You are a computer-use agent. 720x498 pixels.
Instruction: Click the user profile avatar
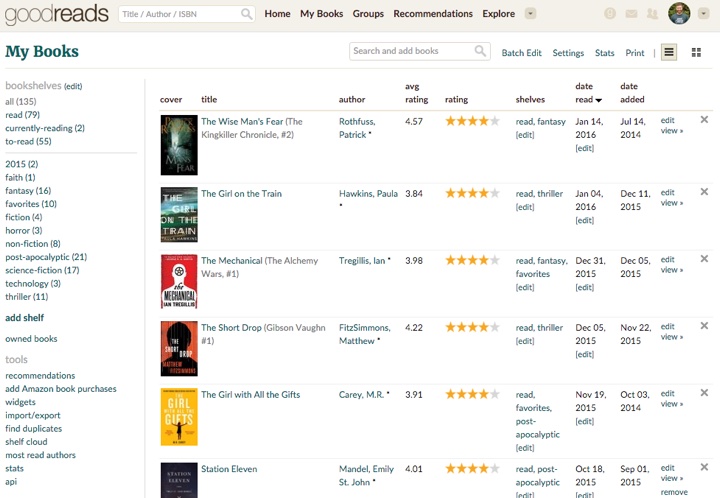(679, 14)
